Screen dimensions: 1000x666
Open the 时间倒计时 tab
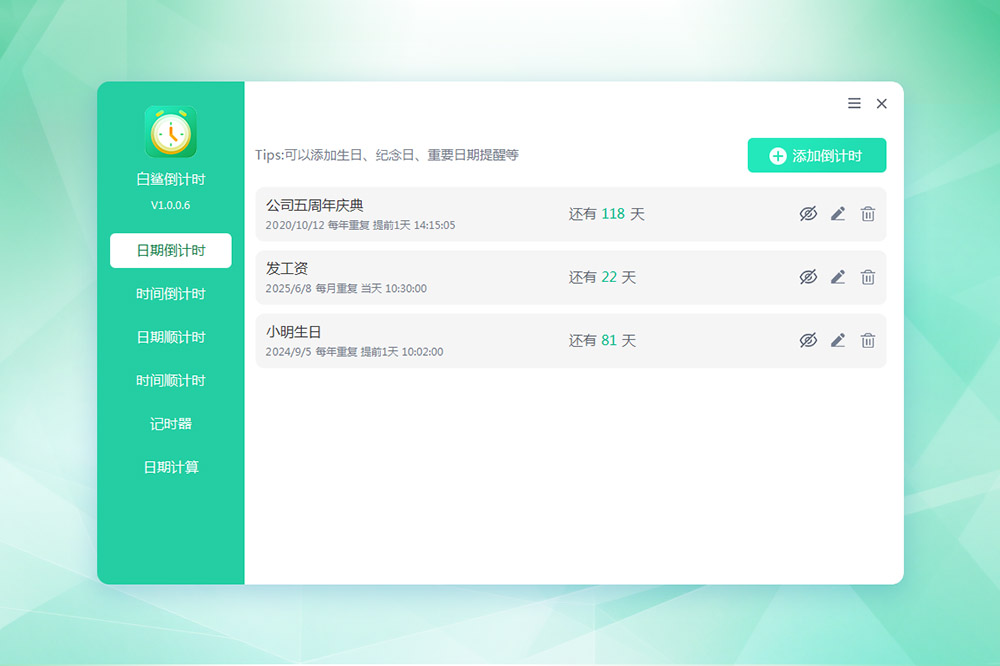171,294
